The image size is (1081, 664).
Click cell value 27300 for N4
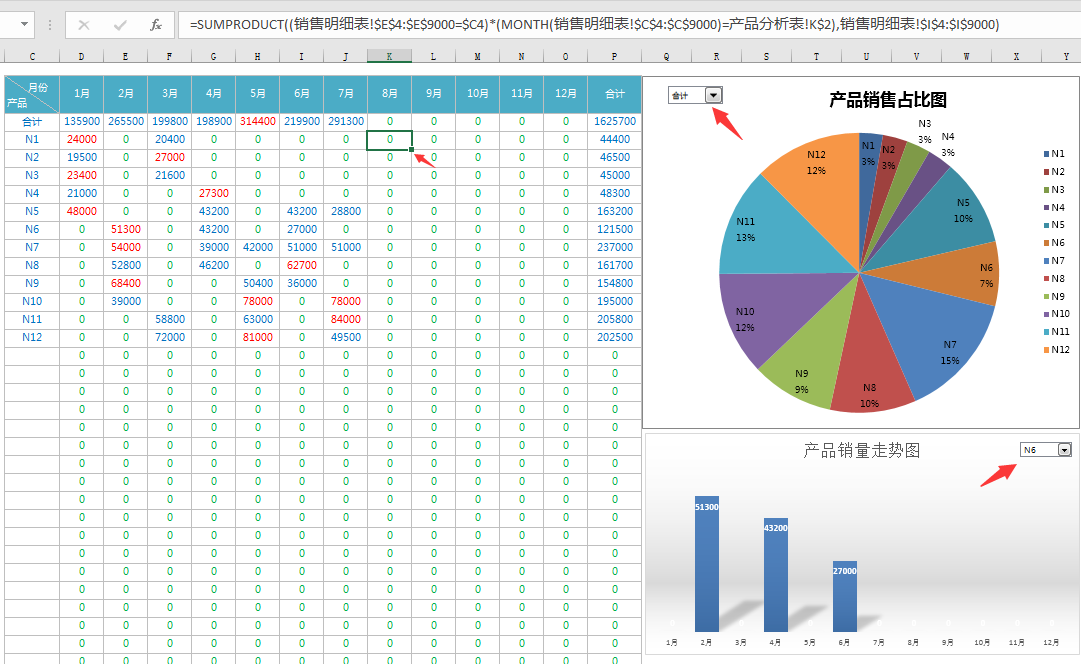pos(214,193)
